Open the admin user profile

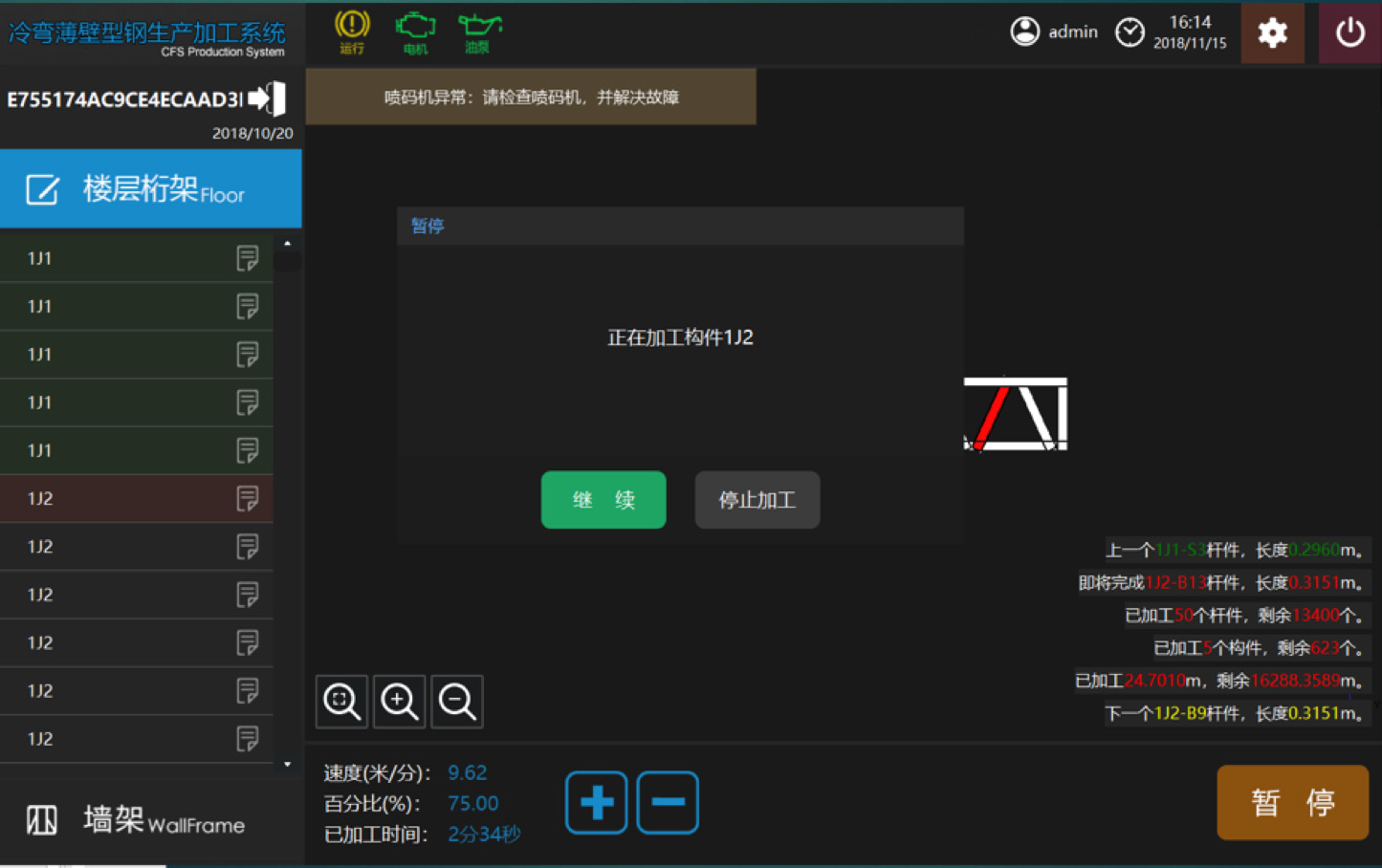[x=1054, y=32]
